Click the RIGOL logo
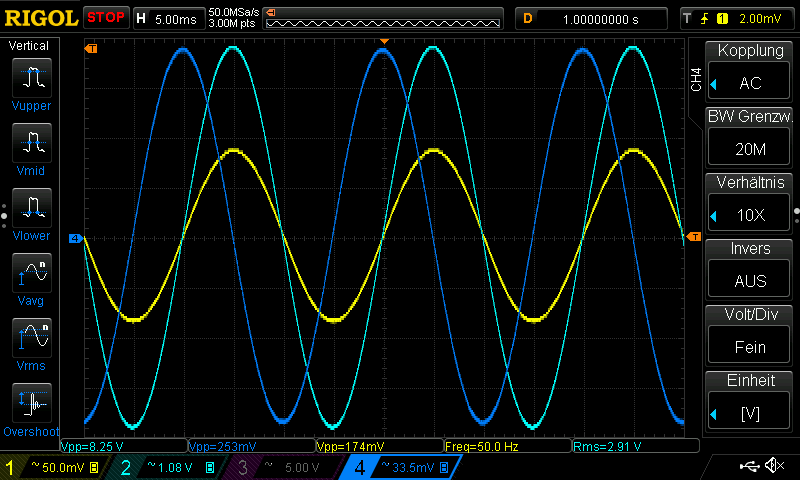This screenshot has width=800, height=480. (41, 18)
